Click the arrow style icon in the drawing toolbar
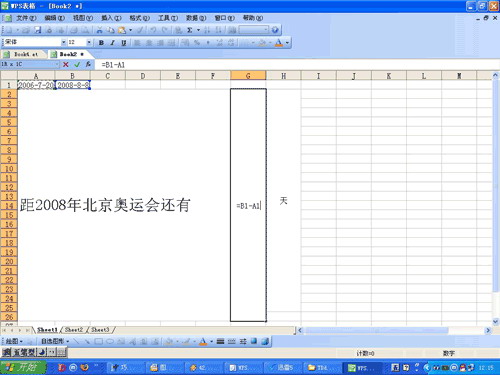Screen dimensions: 500x375 point(243,341)
